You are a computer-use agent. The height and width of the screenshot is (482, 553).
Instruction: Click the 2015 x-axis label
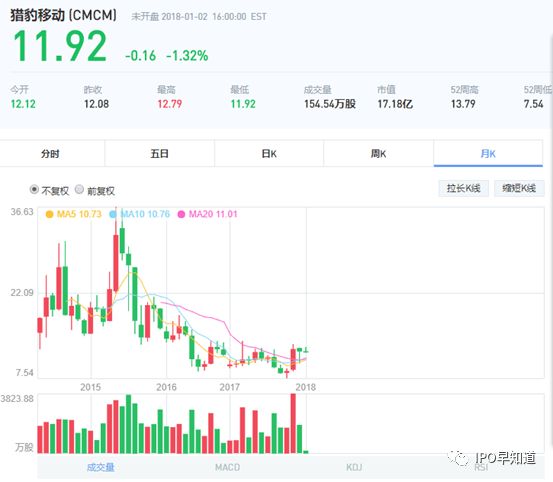[90, 387]
